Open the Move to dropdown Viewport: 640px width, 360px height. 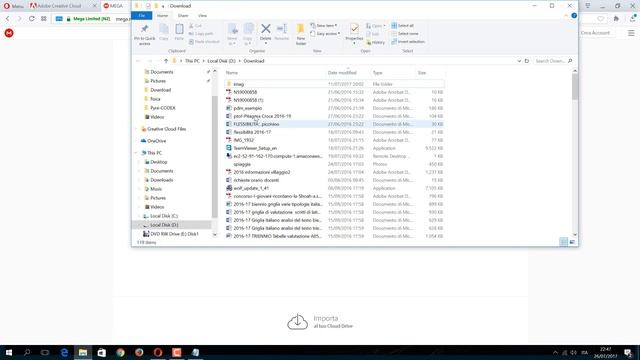[x=232, y=34]
